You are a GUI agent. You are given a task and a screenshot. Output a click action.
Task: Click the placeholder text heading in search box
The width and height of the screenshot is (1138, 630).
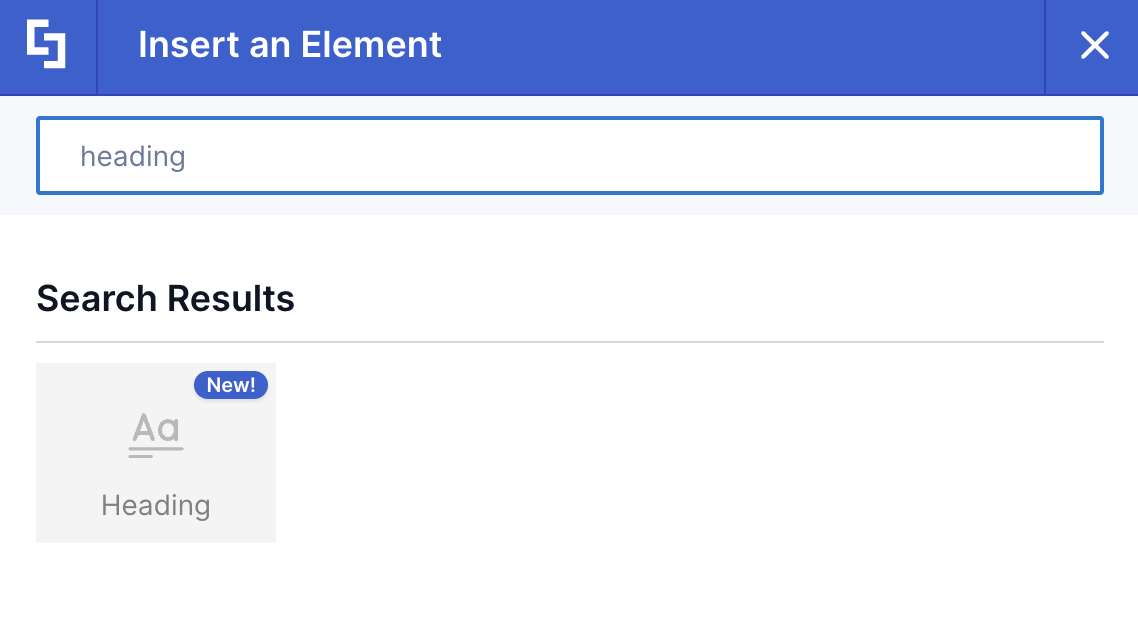coord(133,155)
